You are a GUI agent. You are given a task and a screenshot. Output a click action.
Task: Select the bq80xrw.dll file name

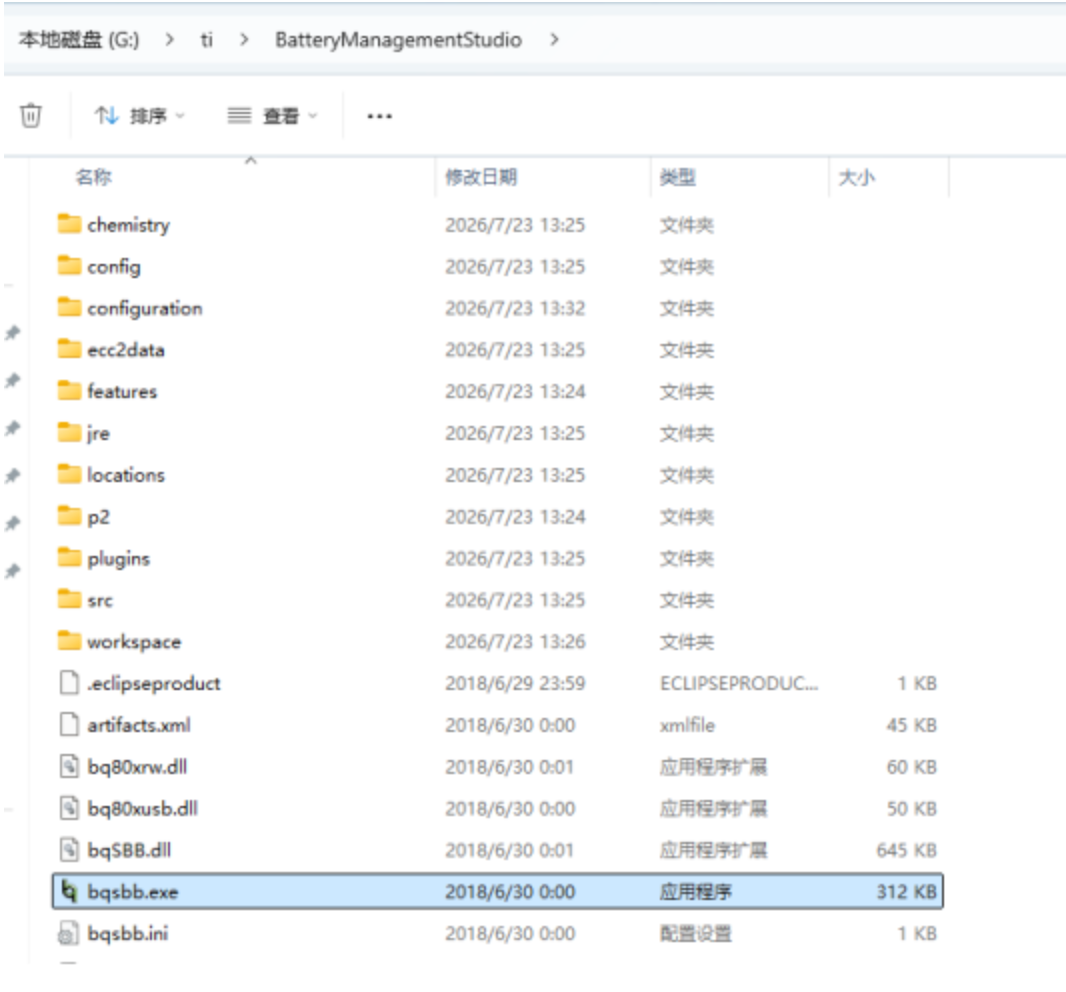click(137, 768)
